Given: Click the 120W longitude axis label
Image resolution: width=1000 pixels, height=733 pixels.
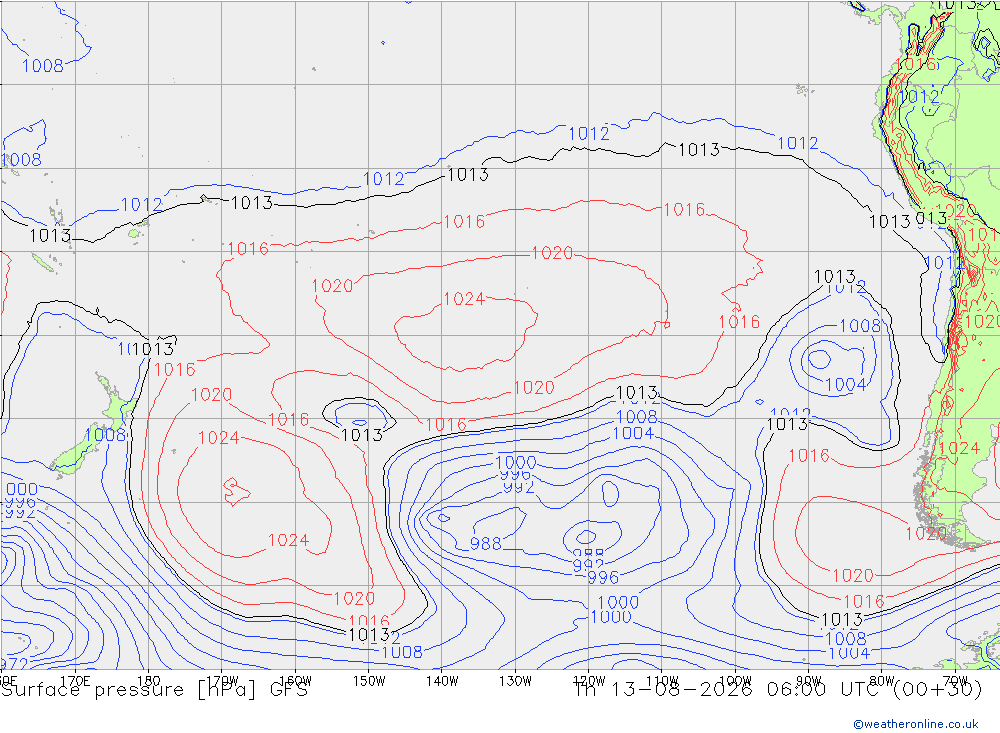Looking at the screenshot, I should 589,681.
